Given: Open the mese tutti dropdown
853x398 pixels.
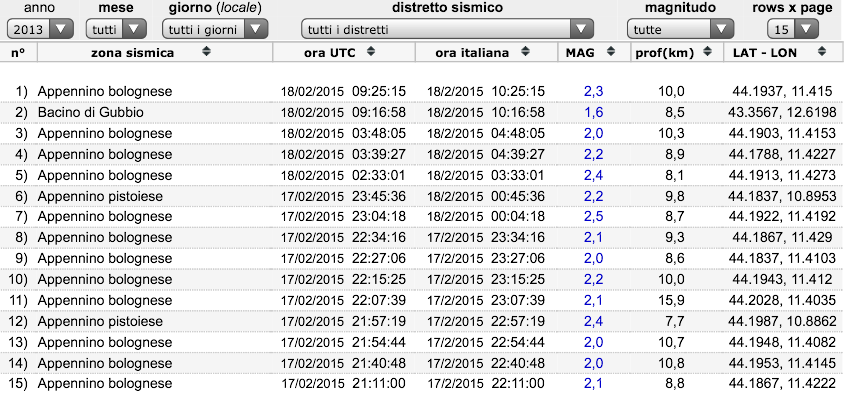Looking at the screenshot, I should pyautogui.click(x=116, y=29).
